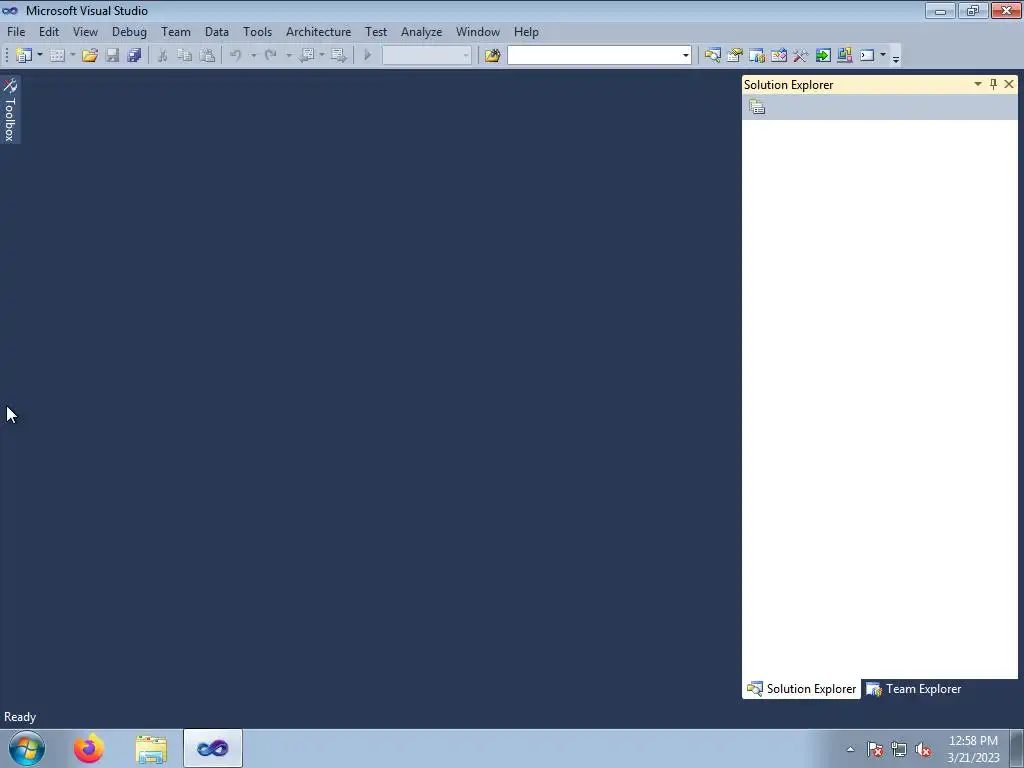Expand the Add New Item dropdown arrow
The image size is (1024, 768).
coord(72,56)
